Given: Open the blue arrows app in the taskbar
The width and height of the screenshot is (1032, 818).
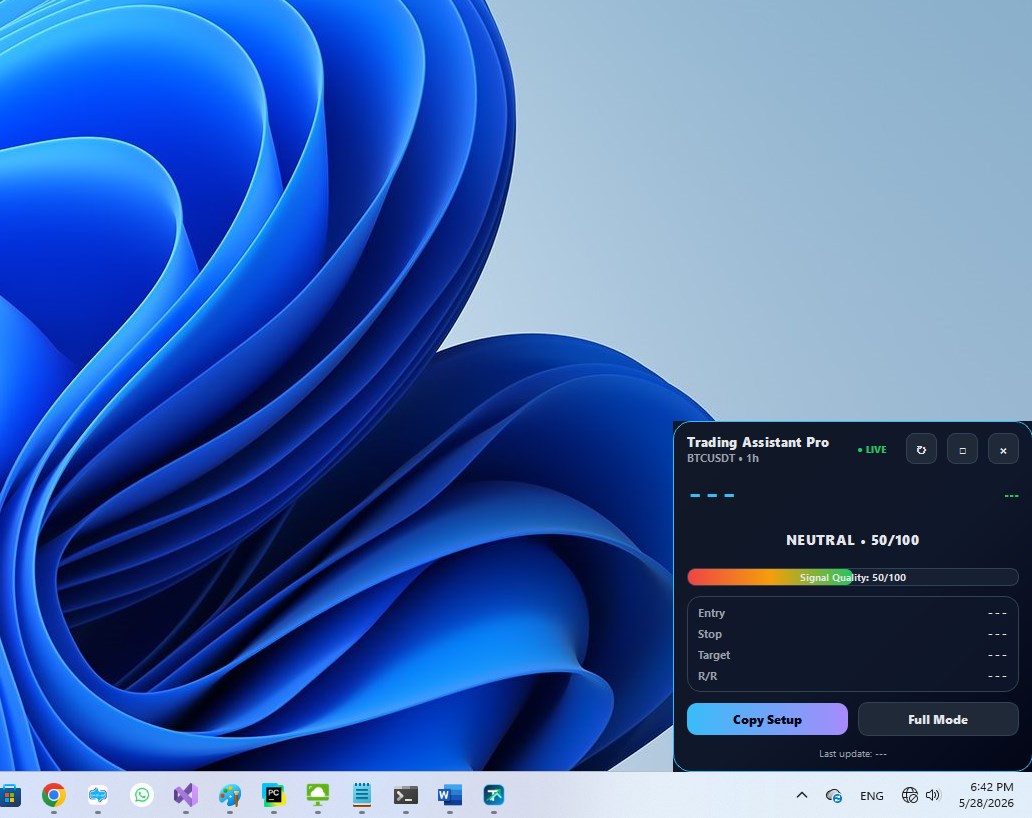Looking at the screenshot, I should 98,795.
